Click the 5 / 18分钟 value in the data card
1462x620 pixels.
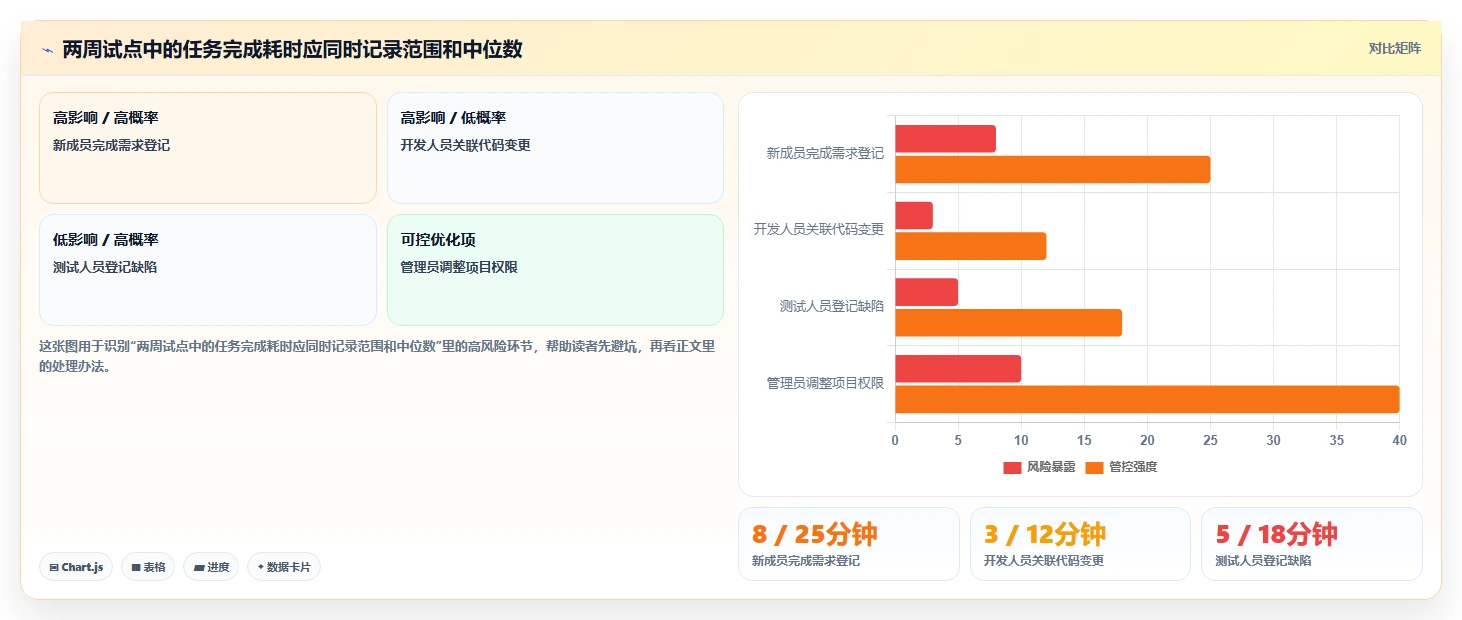point(1277,535)
